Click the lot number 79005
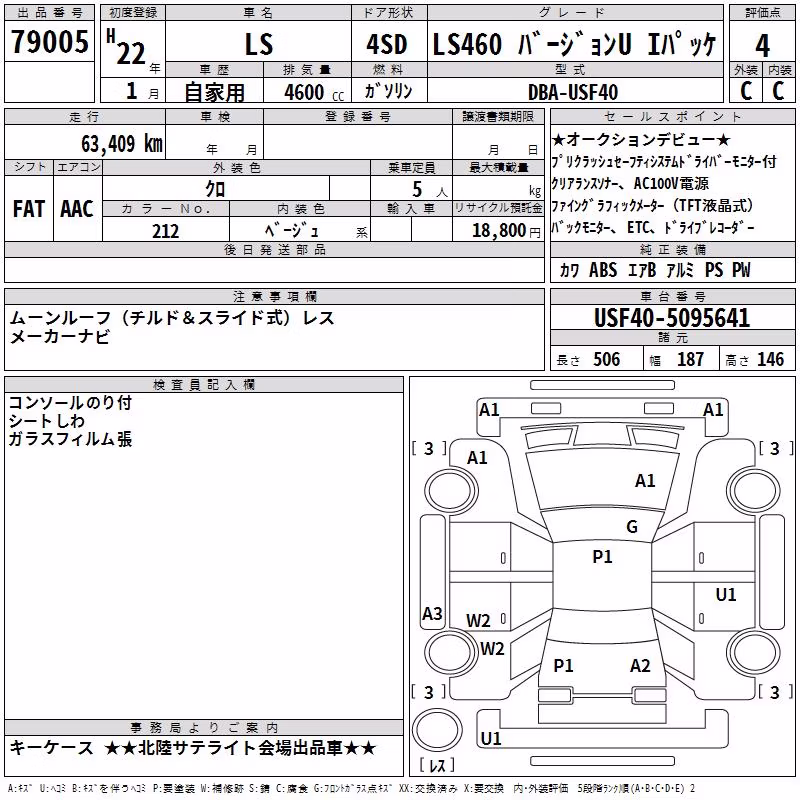The image size is (800, 800). coord(49,42)
